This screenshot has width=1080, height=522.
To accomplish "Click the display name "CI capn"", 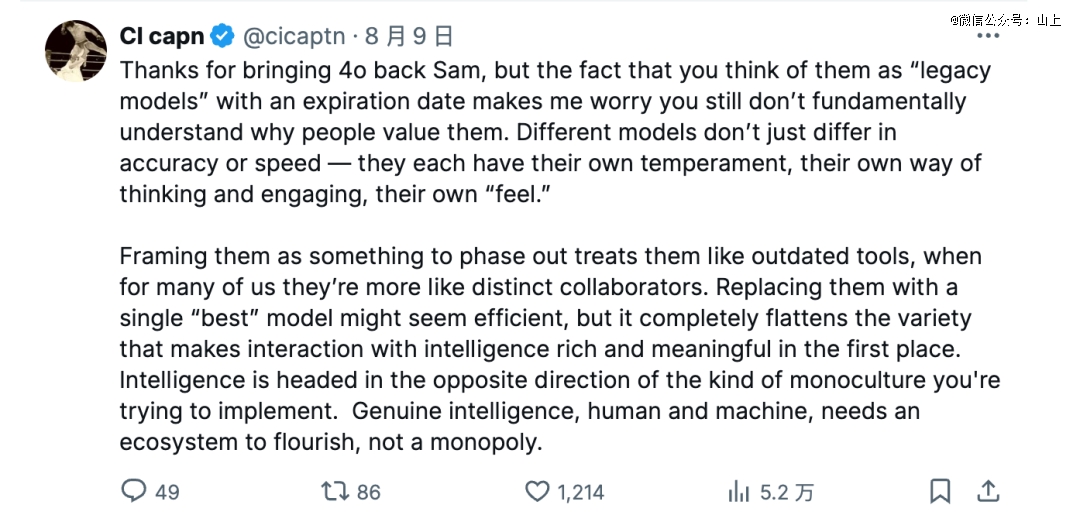I will tap(161, 37).
